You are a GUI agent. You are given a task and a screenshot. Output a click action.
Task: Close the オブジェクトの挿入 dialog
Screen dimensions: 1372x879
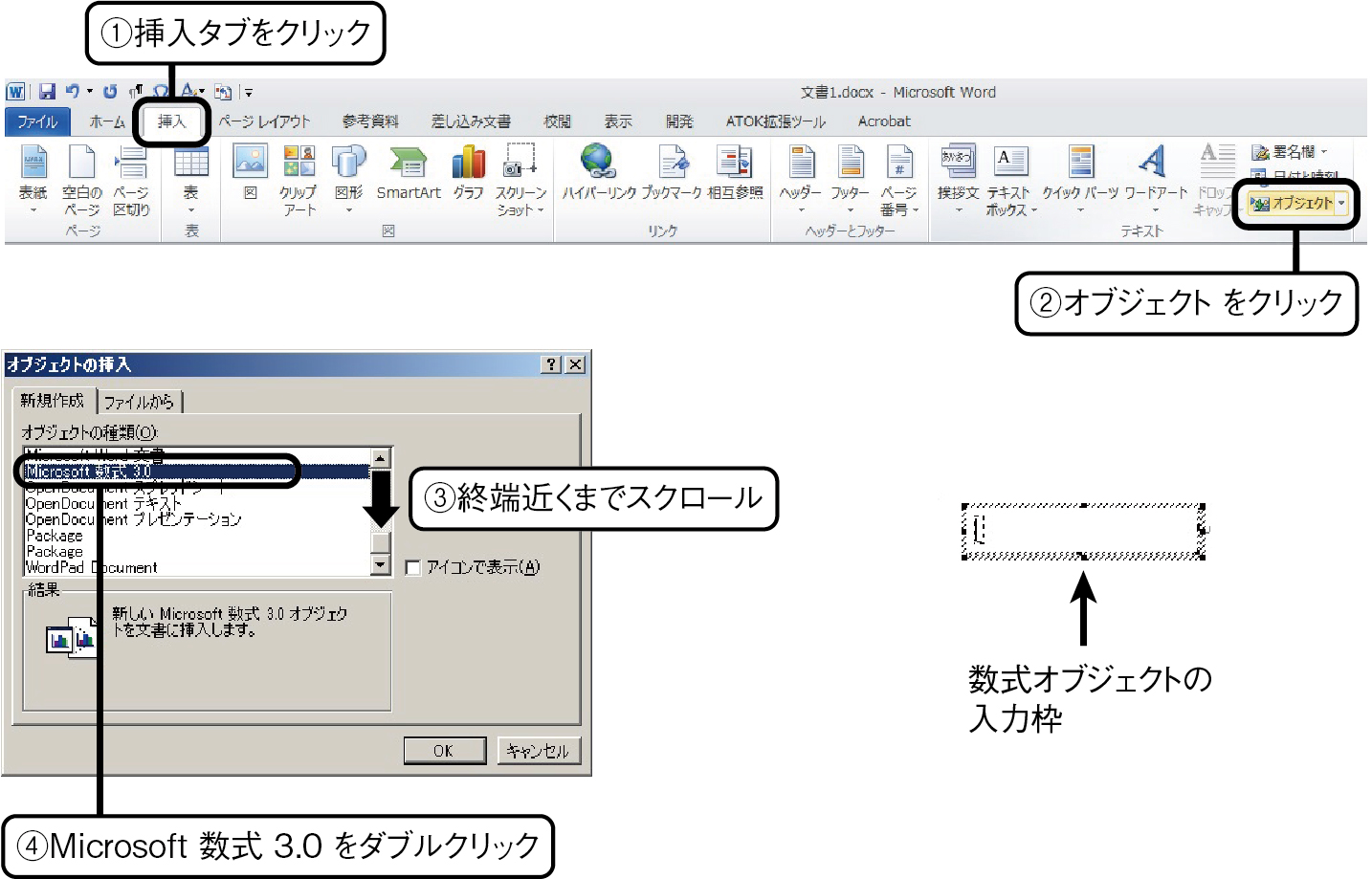tap(575, 364)
